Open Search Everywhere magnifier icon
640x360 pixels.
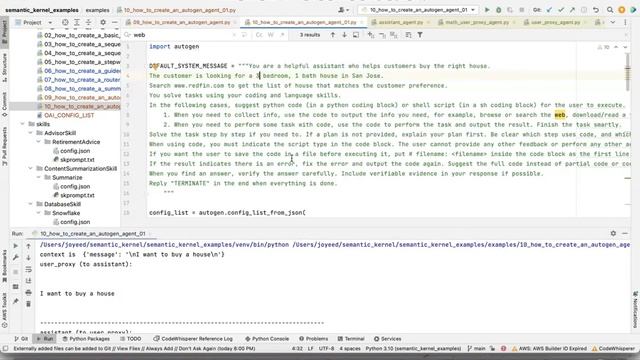610,9
